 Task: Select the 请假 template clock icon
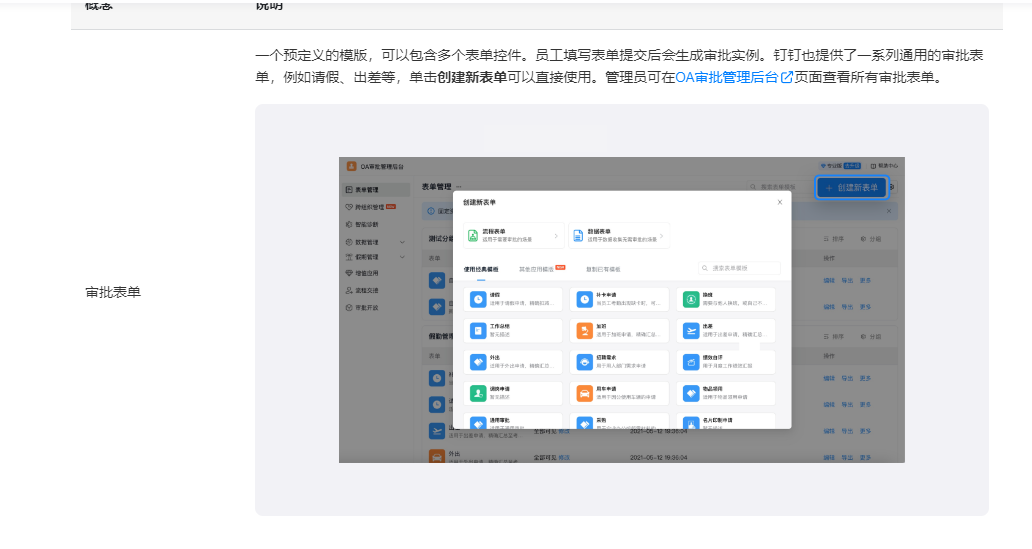click(x=478, y=300)
